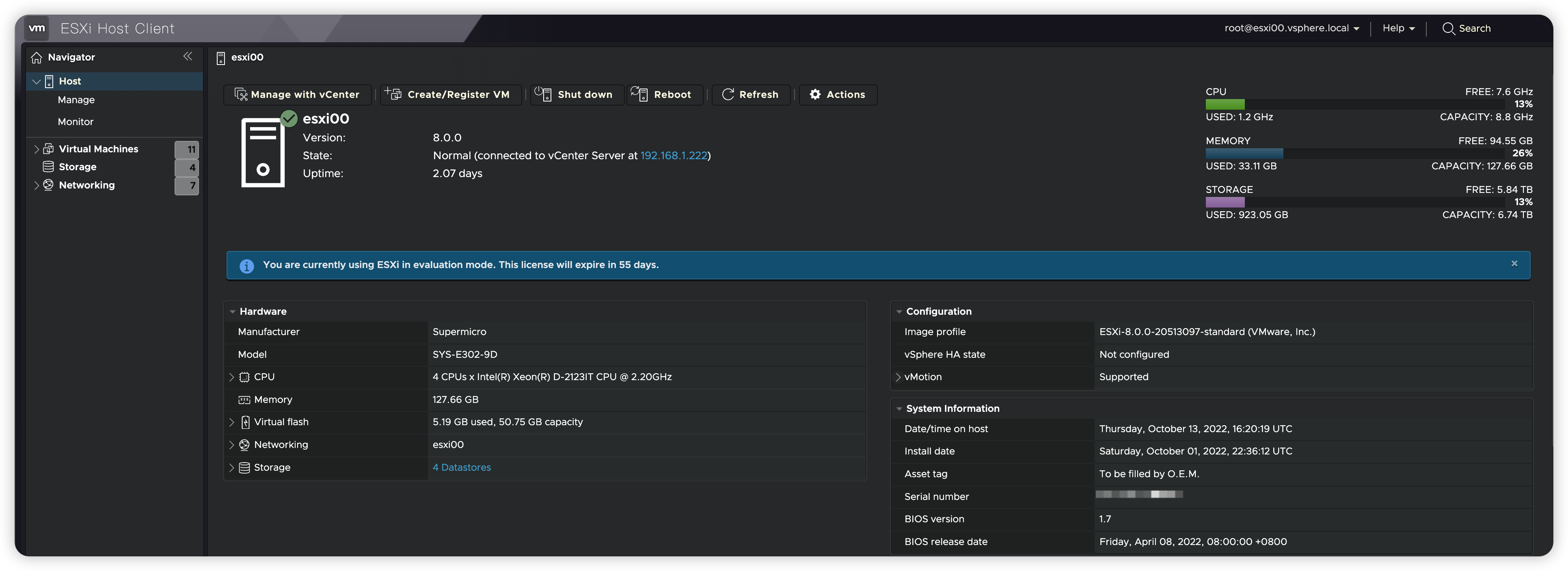Viewport: 1568px width, 571px height.
Task: Expand the Storage hardware row
Action: [231, 467]
